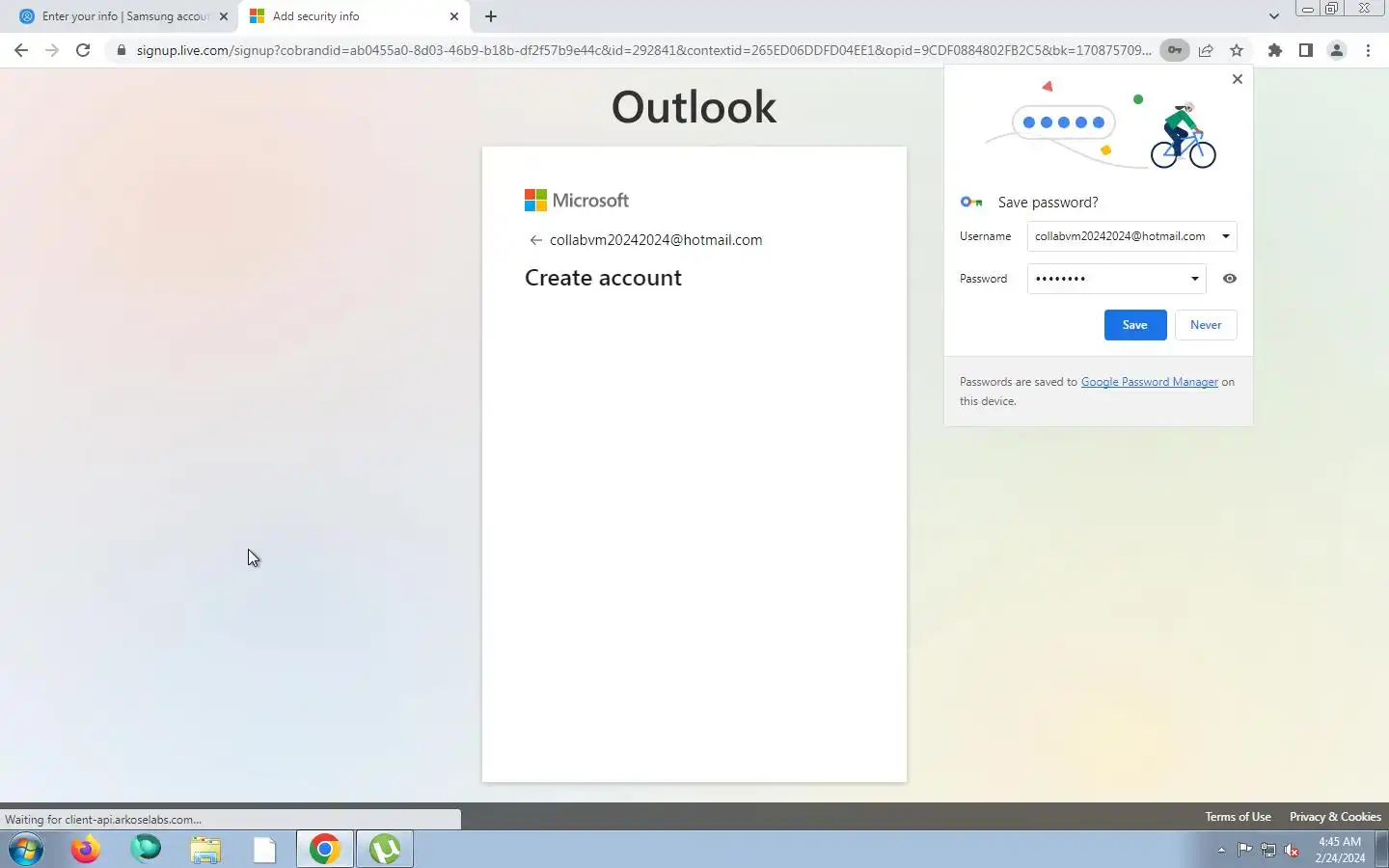Click the muted volume tray icon
Viewport: 1389px width, 868px height.
pos(1292,850)
